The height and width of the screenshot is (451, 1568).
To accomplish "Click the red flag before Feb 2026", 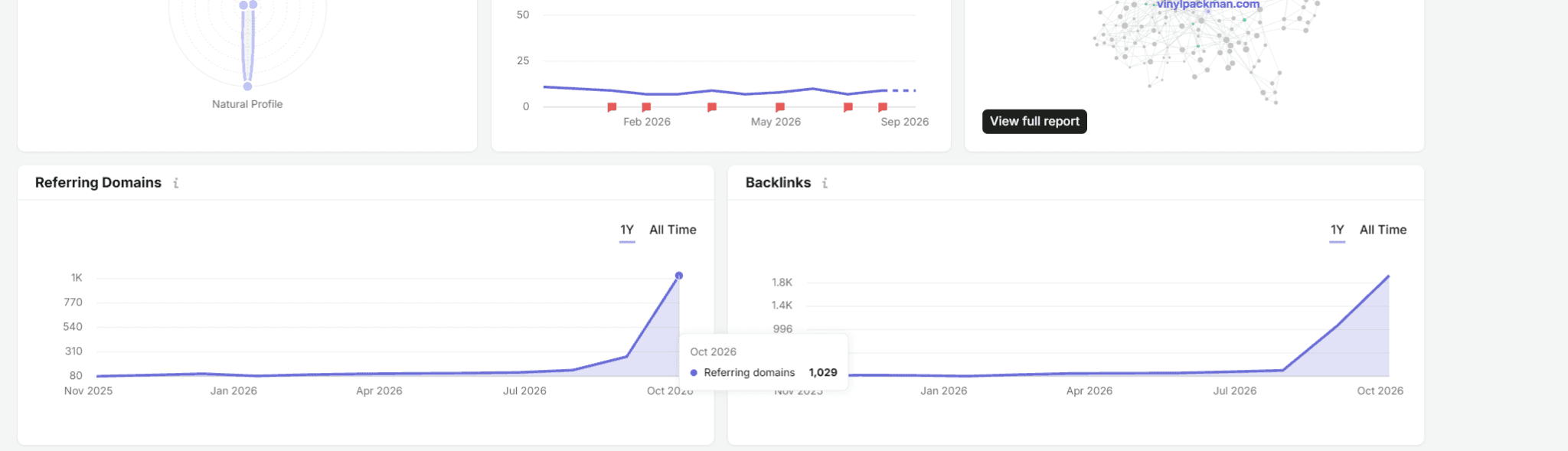I will pos(612,107).
